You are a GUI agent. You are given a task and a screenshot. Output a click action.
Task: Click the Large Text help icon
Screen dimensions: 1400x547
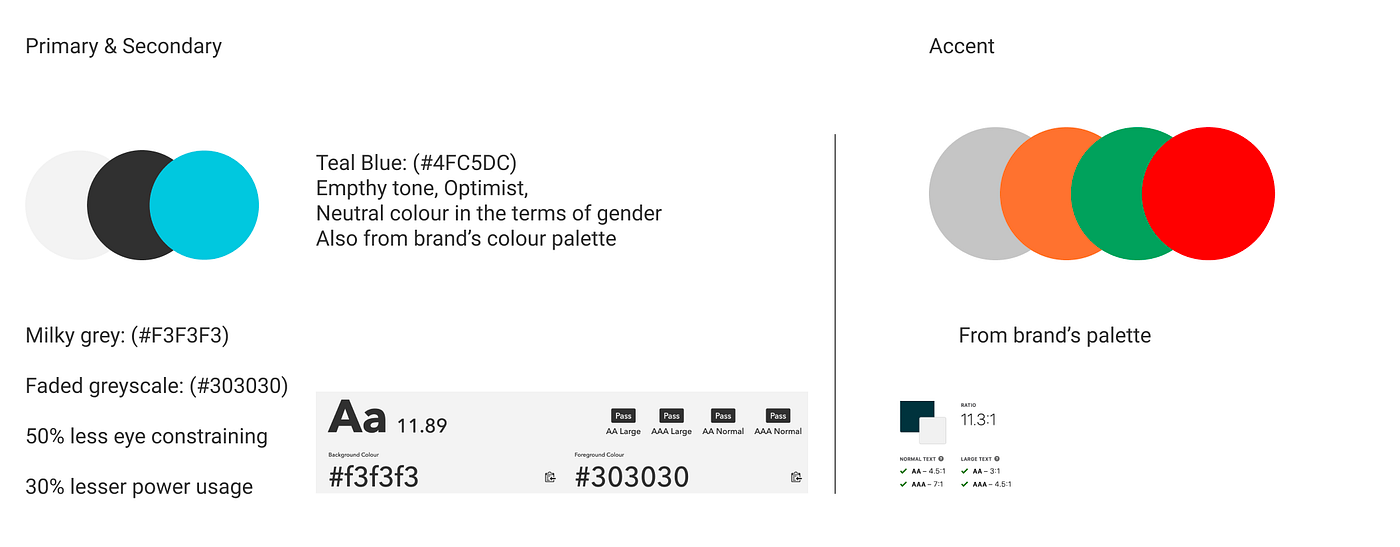pyautogui.click(x=997, y=459)
